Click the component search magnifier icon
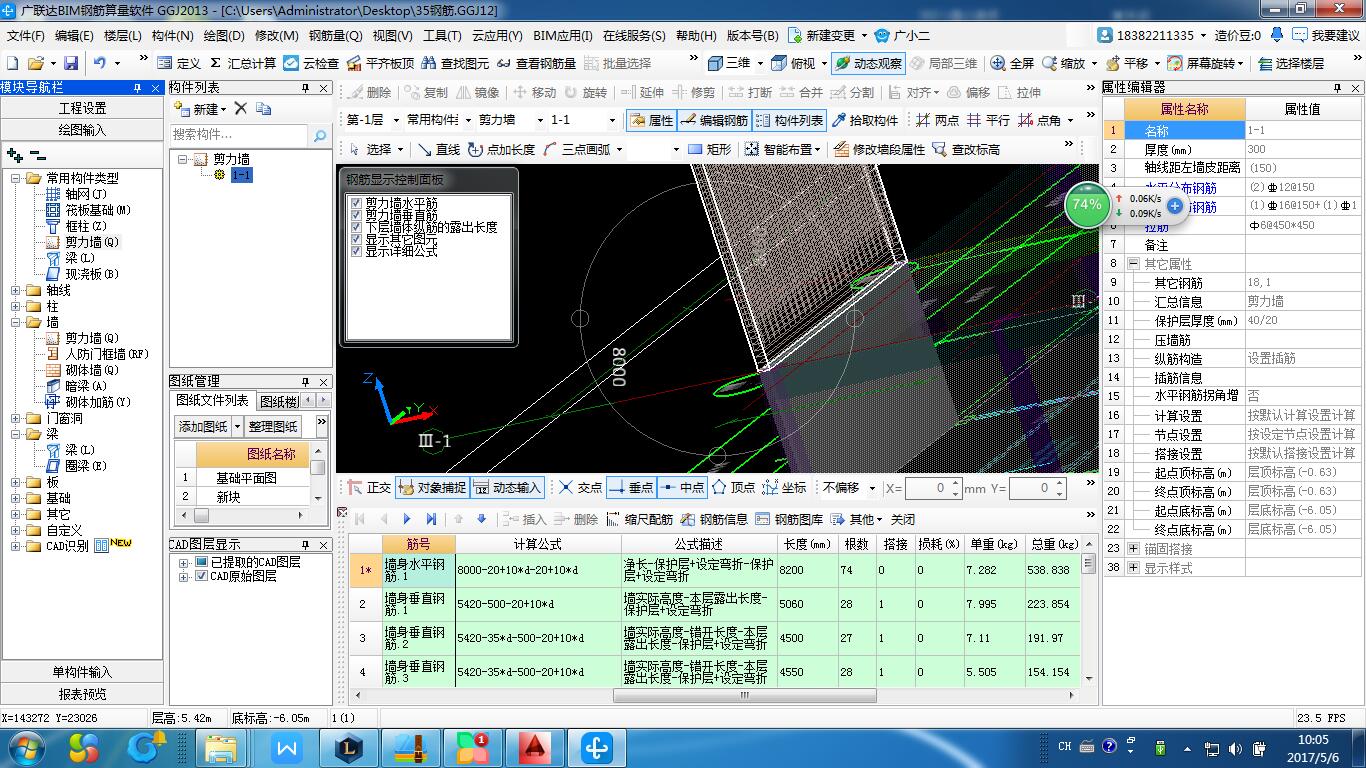The height and width of the screenshot is (768, 1366). pyautogui.click(x=319, y=135)
